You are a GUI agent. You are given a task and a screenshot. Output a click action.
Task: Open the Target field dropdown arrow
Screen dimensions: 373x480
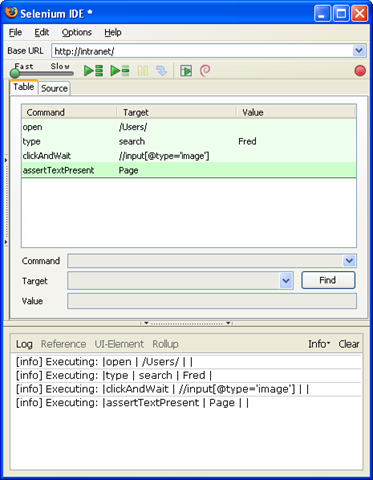(286, 281)
